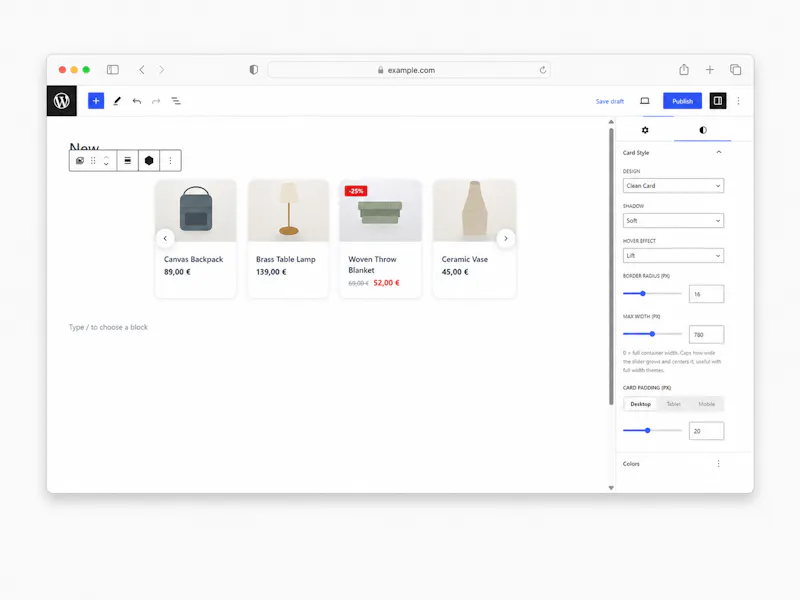The image size is (800, 600).
Task: Expand the Colors panel heading
Action: [x=631, y=464]
